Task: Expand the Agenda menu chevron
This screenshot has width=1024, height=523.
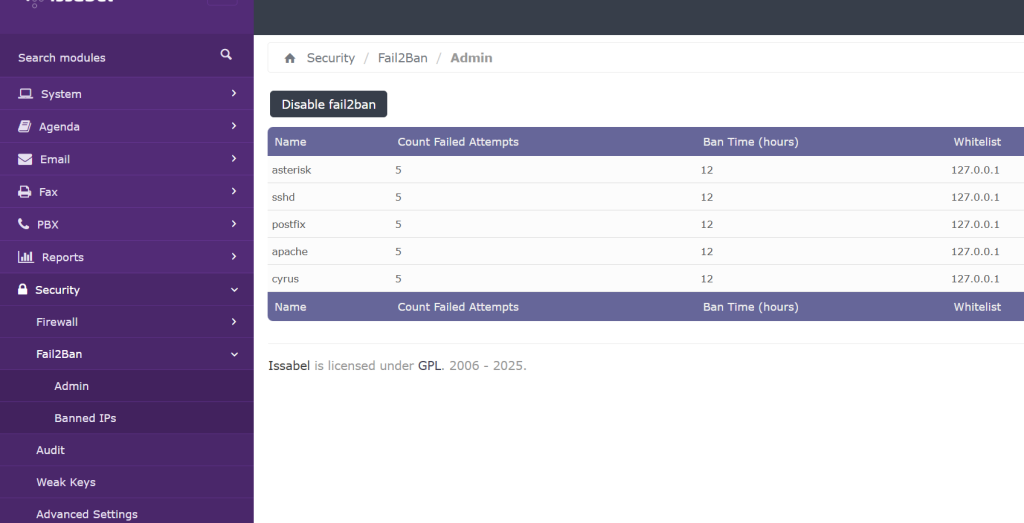Action: point(234,126)
